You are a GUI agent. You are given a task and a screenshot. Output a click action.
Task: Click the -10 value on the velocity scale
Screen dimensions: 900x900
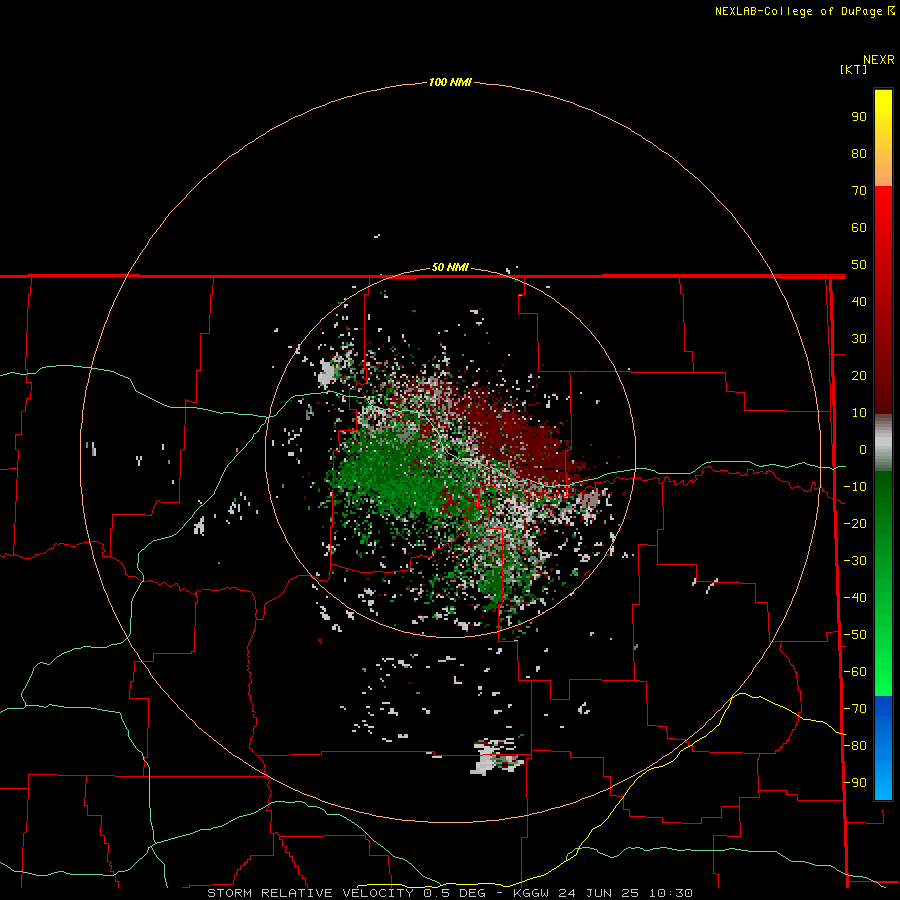855,487
